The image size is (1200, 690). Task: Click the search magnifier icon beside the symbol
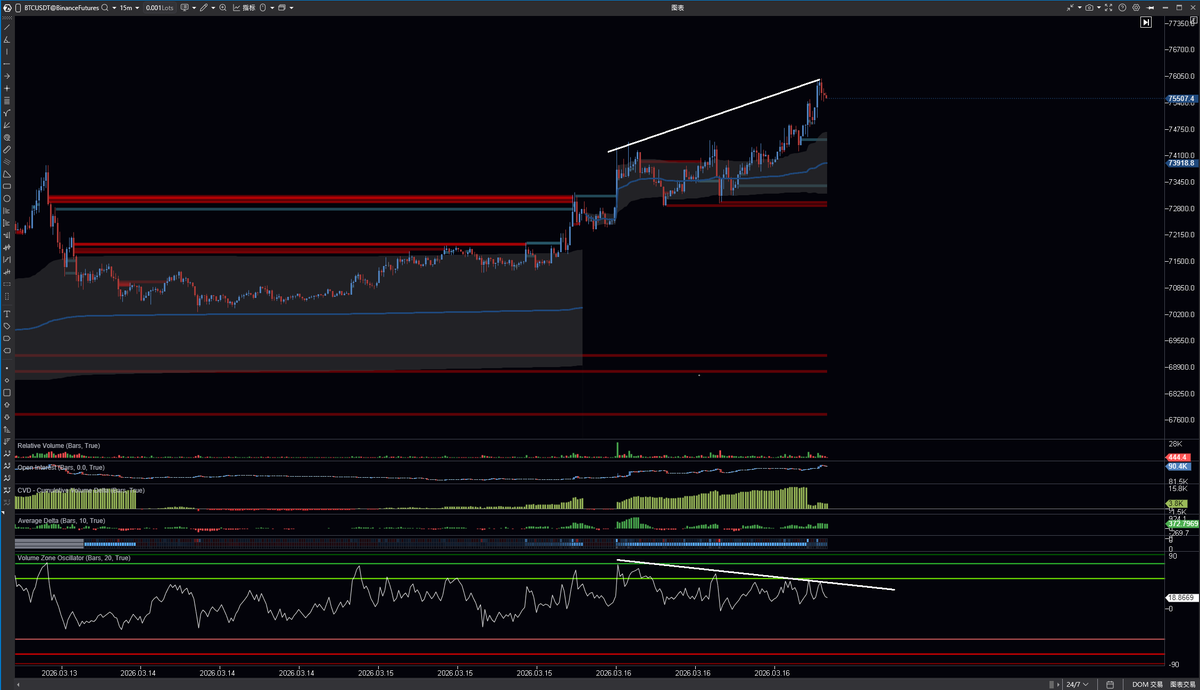click(105, 7)
